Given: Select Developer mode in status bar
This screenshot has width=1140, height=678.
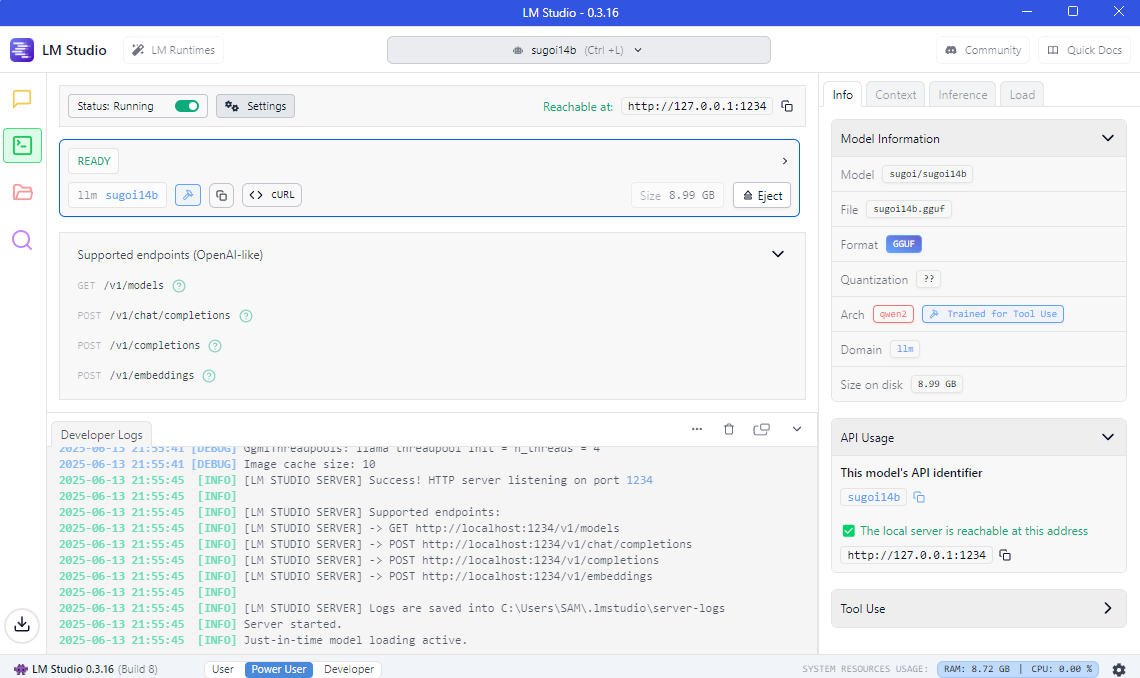Looking at the screenshot, I should click(349, 669).
